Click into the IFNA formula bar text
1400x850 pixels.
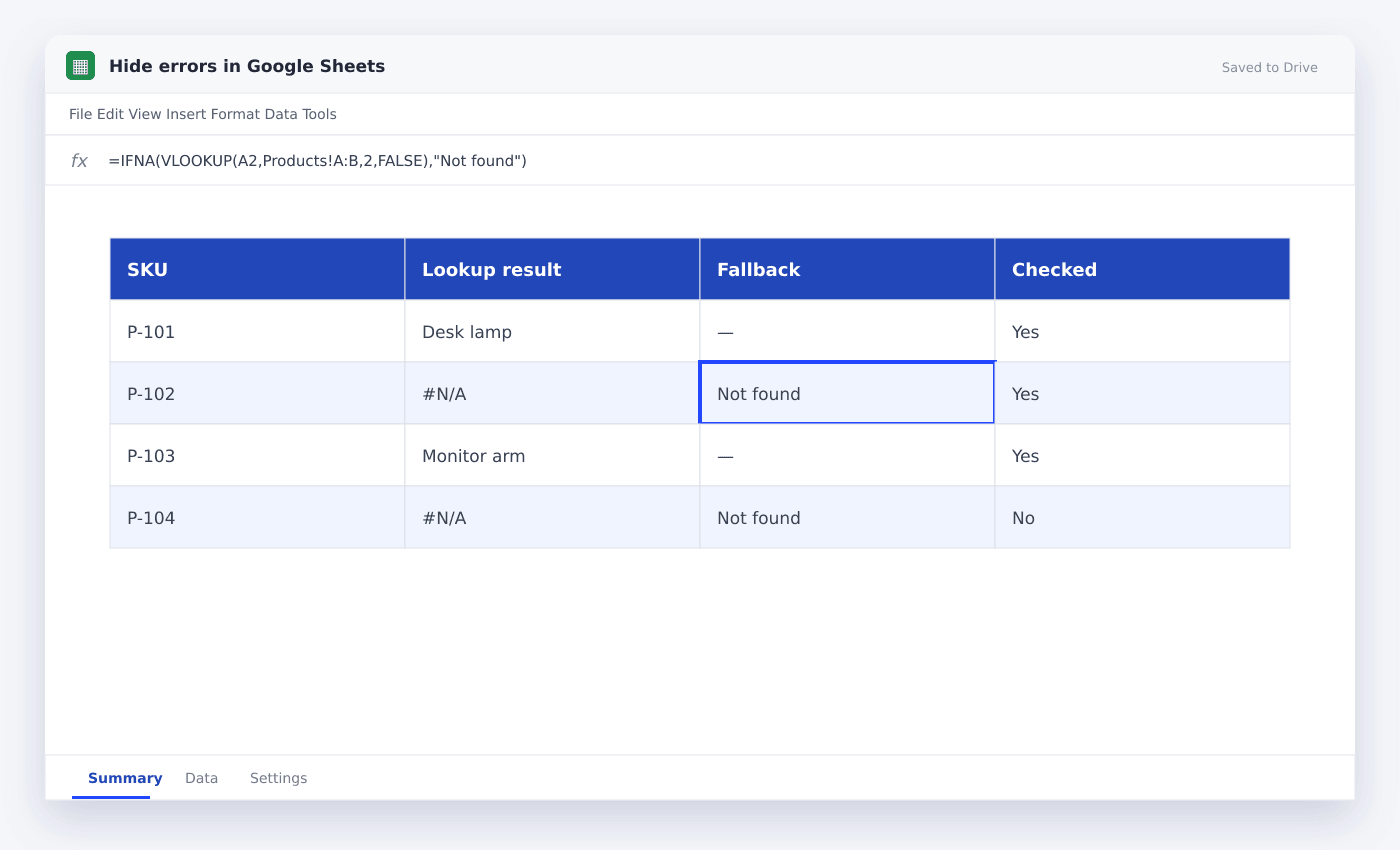click(318, 161)
